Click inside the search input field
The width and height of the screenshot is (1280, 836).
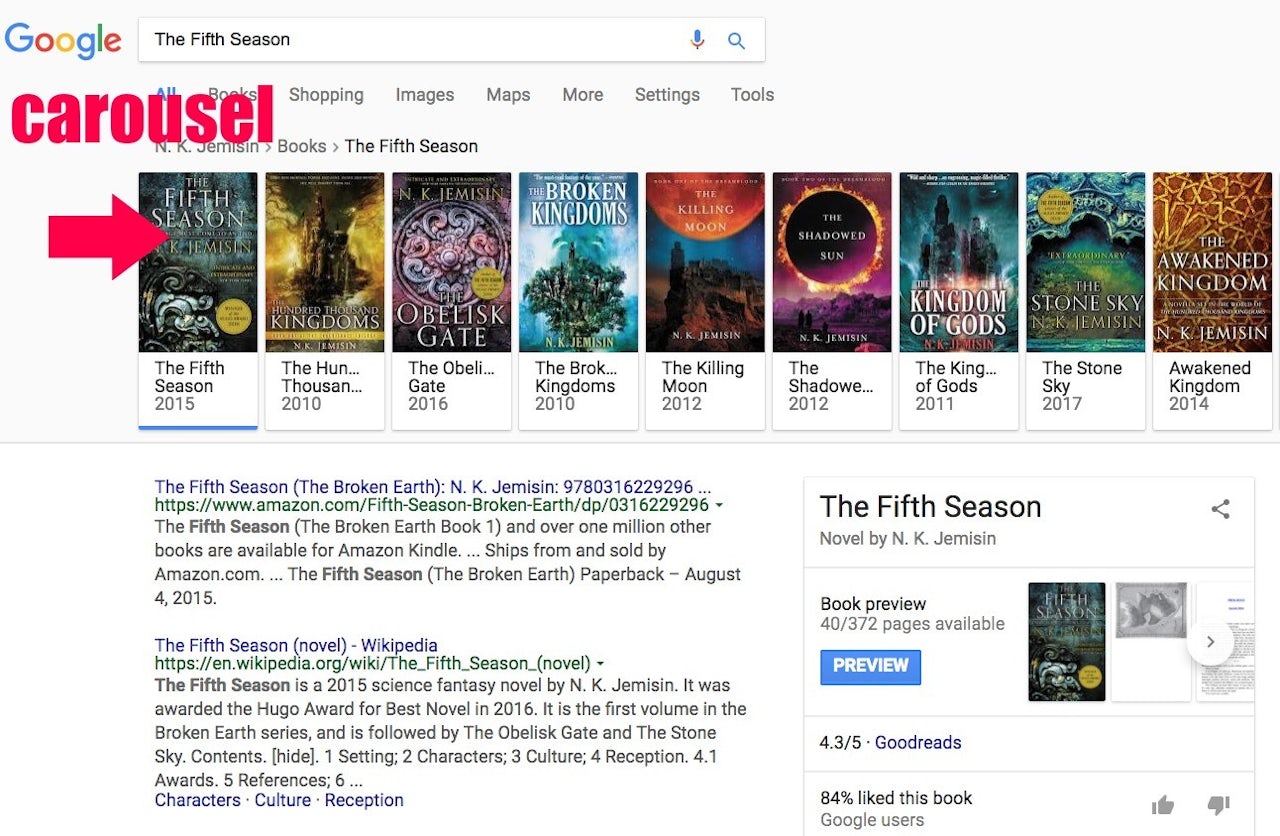pyautogui.click(x=400, y=40)
